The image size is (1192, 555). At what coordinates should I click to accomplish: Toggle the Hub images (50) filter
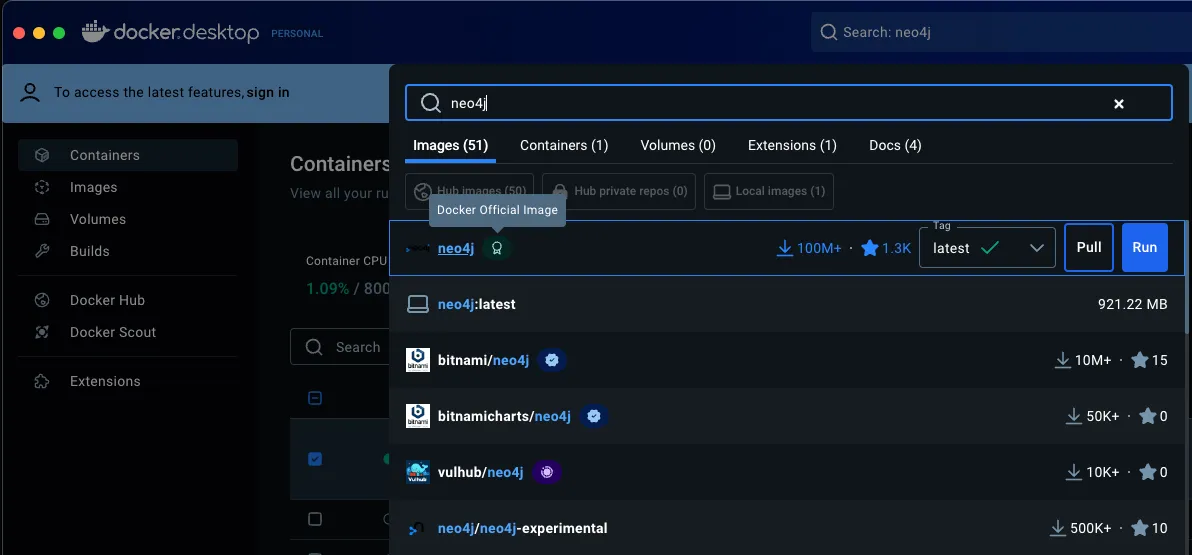(x=469, y=191)
